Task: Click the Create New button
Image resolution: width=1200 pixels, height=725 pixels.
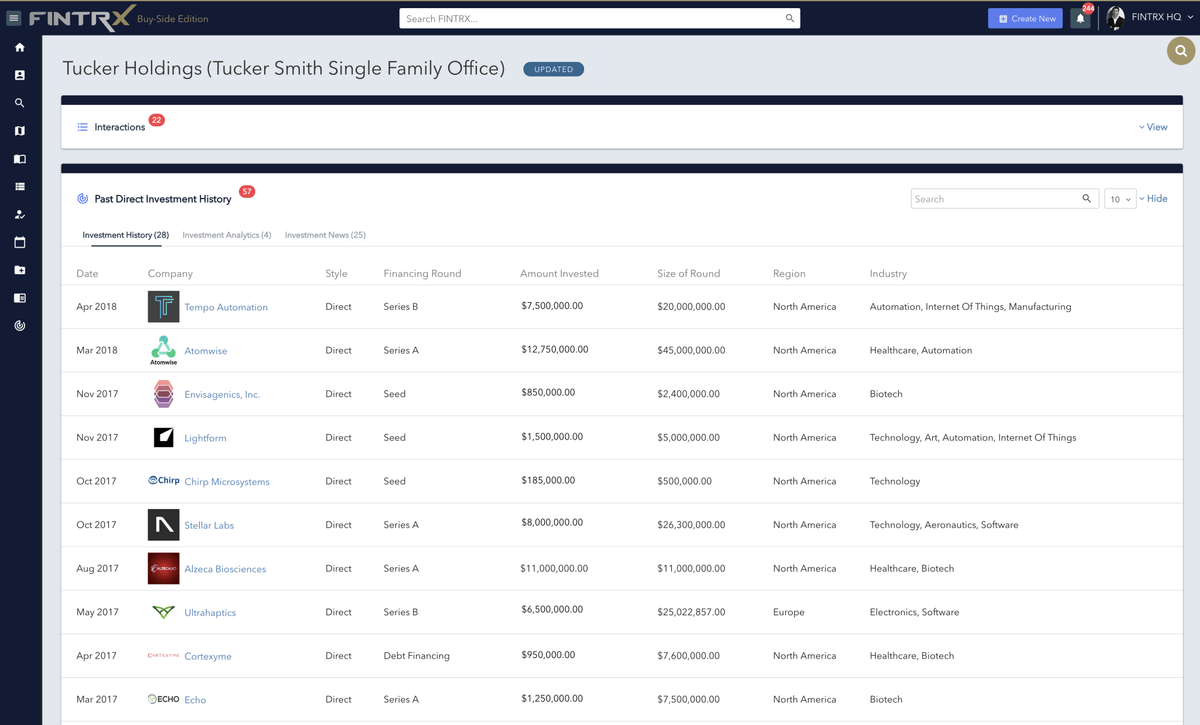Action: pyautogui.click(x=1025, y=18)
